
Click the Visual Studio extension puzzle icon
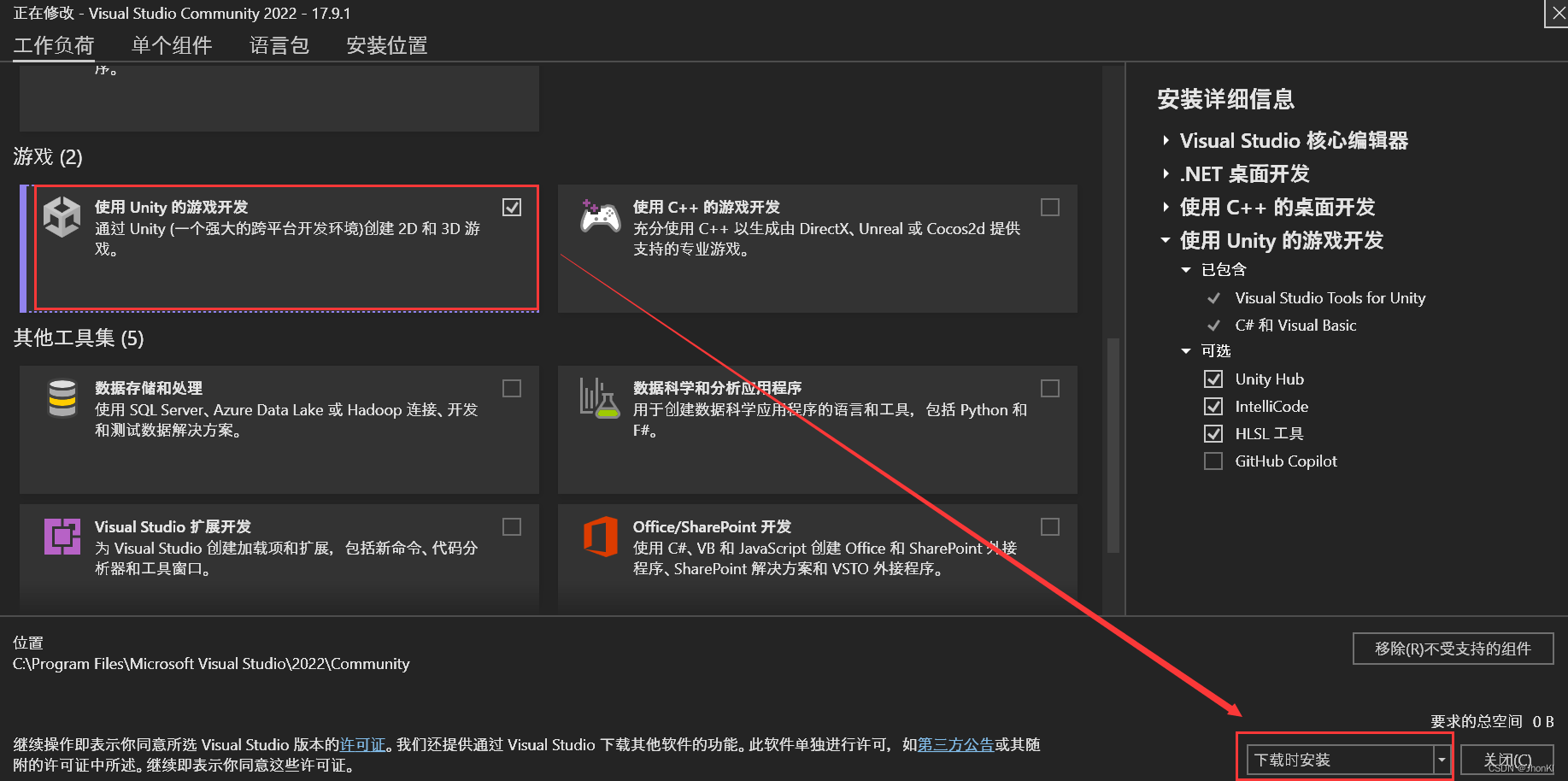click(x=62, y=537)
